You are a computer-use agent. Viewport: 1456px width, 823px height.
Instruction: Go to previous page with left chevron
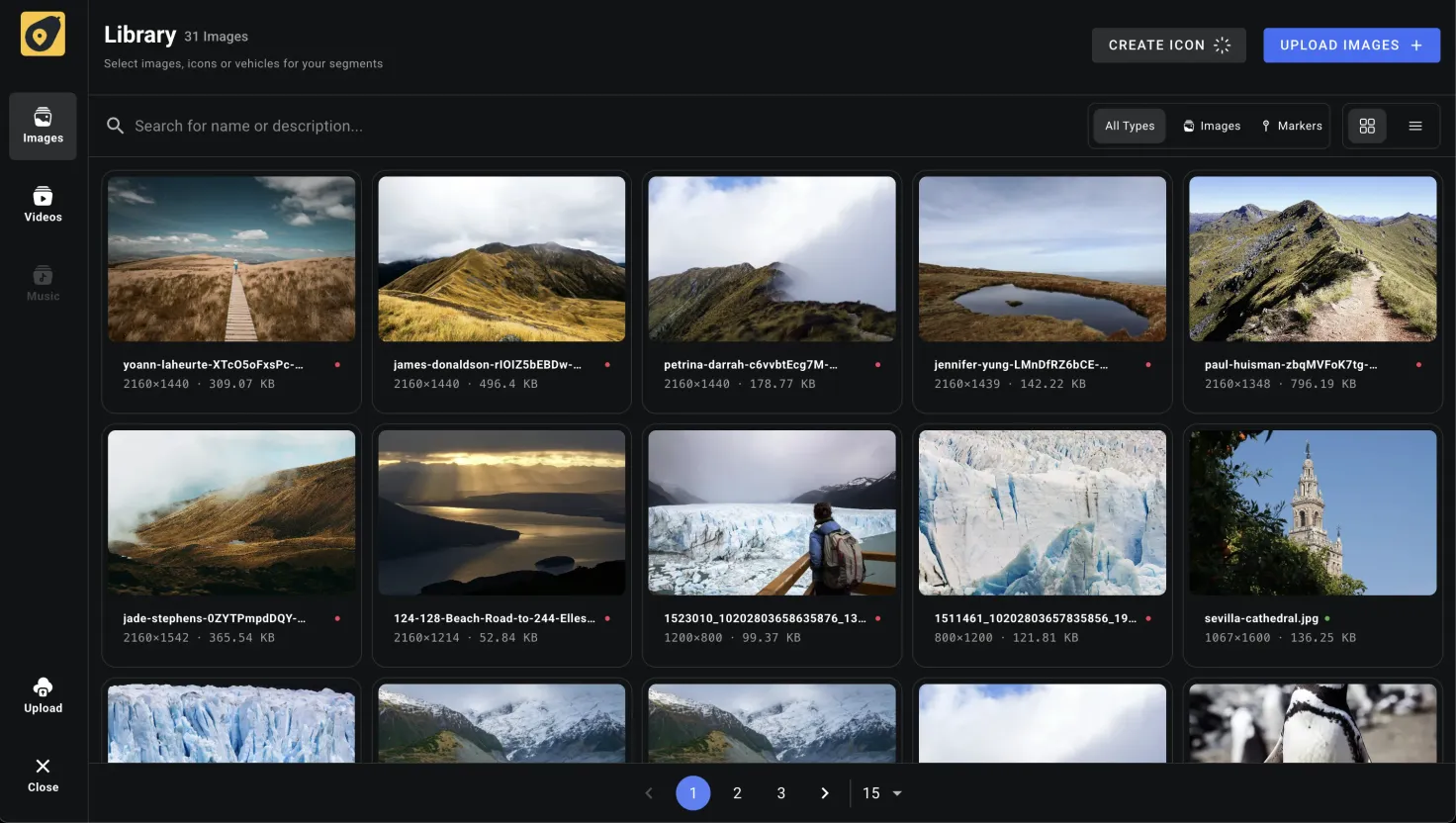(649, 793)
